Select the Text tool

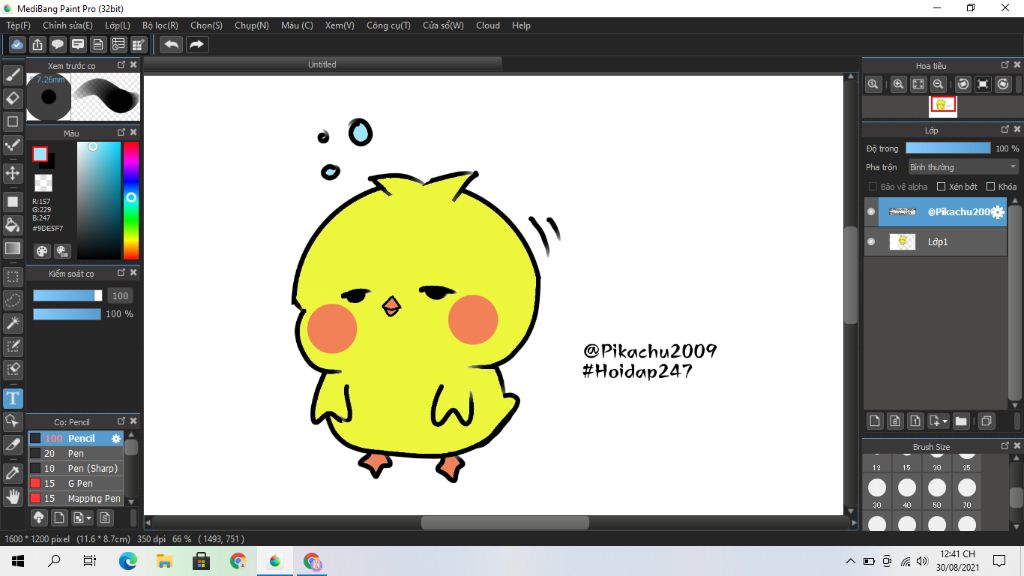coord(12,398)
